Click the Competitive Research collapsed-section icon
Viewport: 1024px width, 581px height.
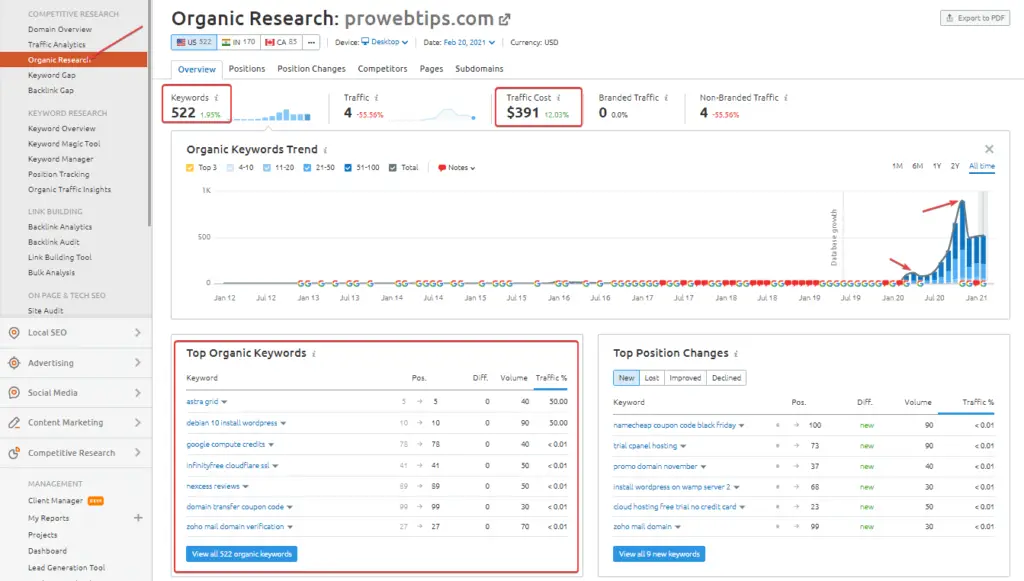coord(14,453)
